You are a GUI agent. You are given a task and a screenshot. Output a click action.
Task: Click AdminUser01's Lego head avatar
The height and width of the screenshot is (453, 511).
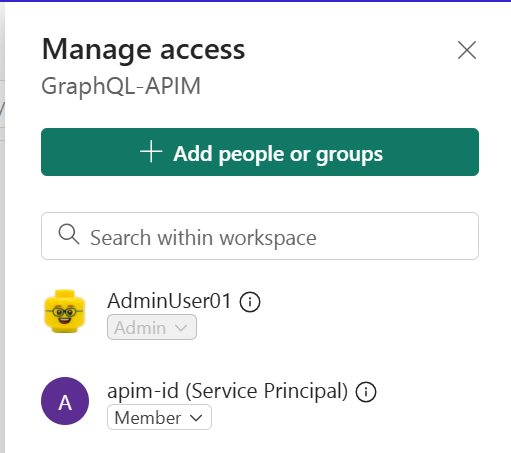(x=65, y=311)
